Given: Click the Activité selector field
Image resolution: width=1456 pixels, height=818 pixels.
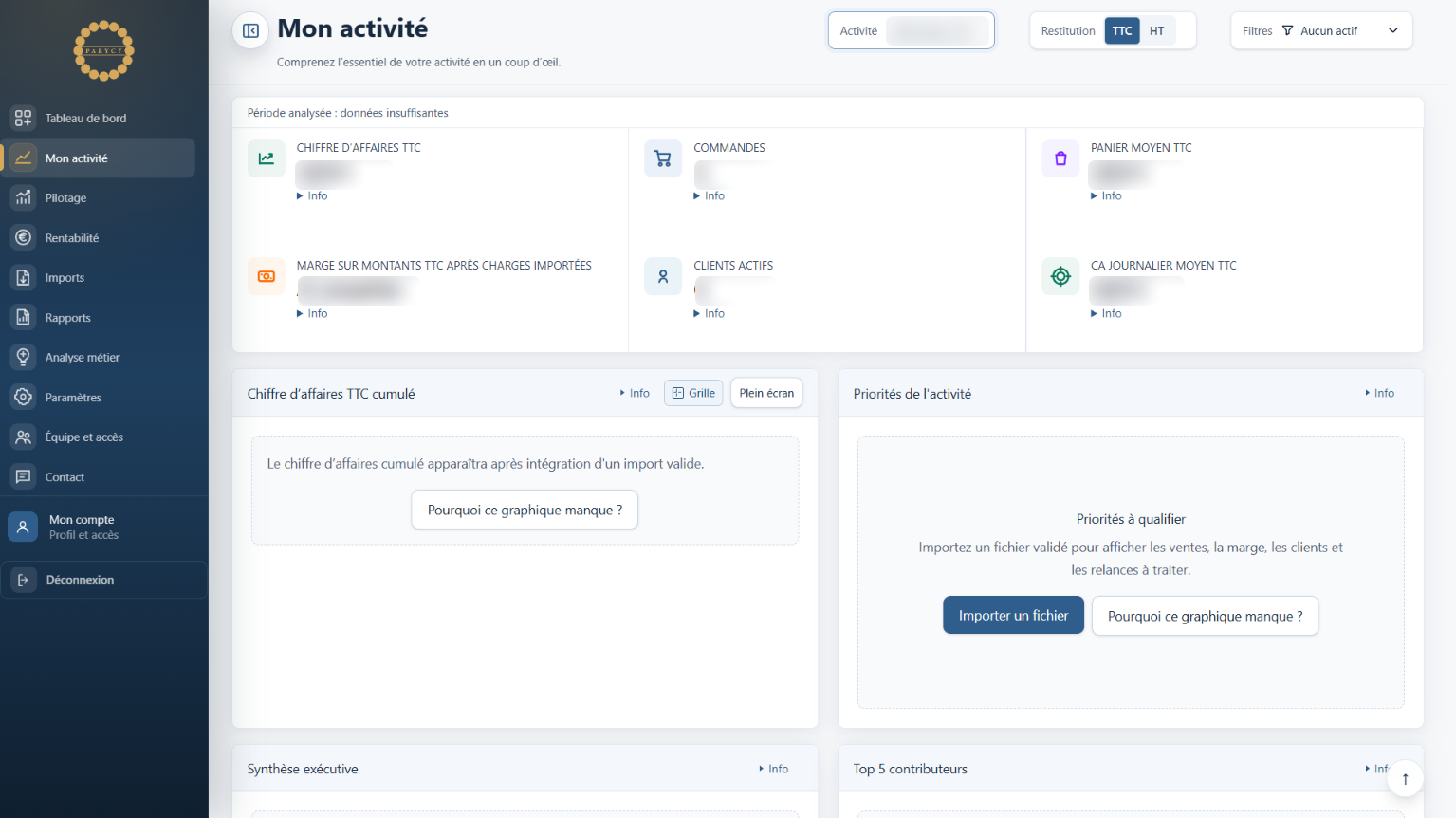Looking at the screenshot, I should point(911,30).
